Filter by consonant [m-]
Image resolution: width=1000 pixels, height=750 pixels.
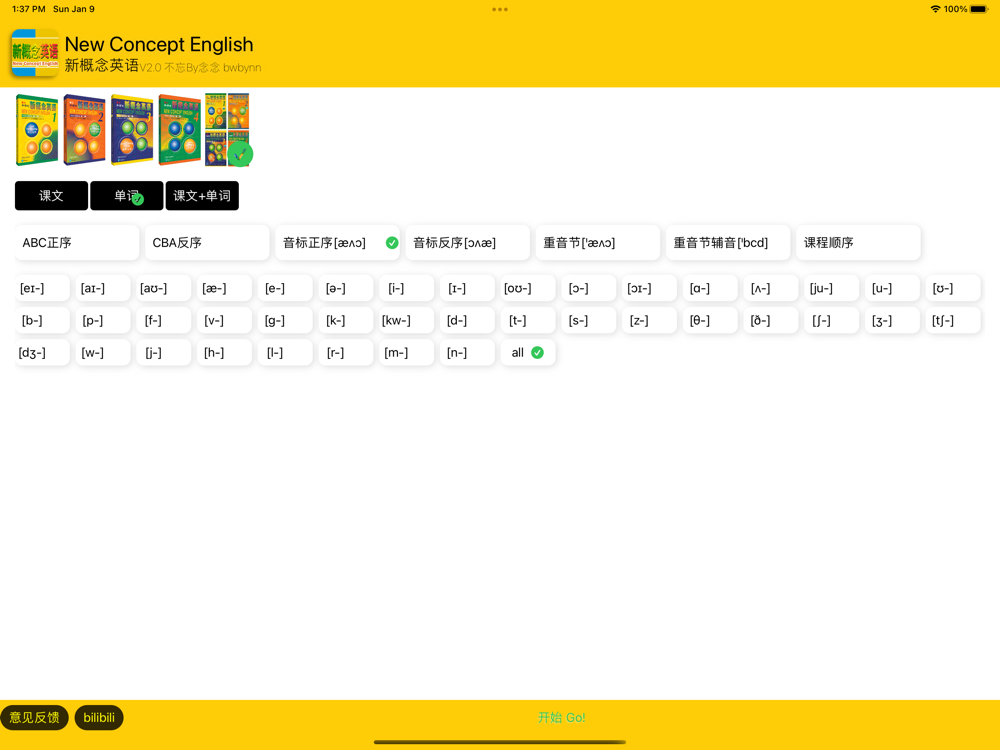coord(406,353)
